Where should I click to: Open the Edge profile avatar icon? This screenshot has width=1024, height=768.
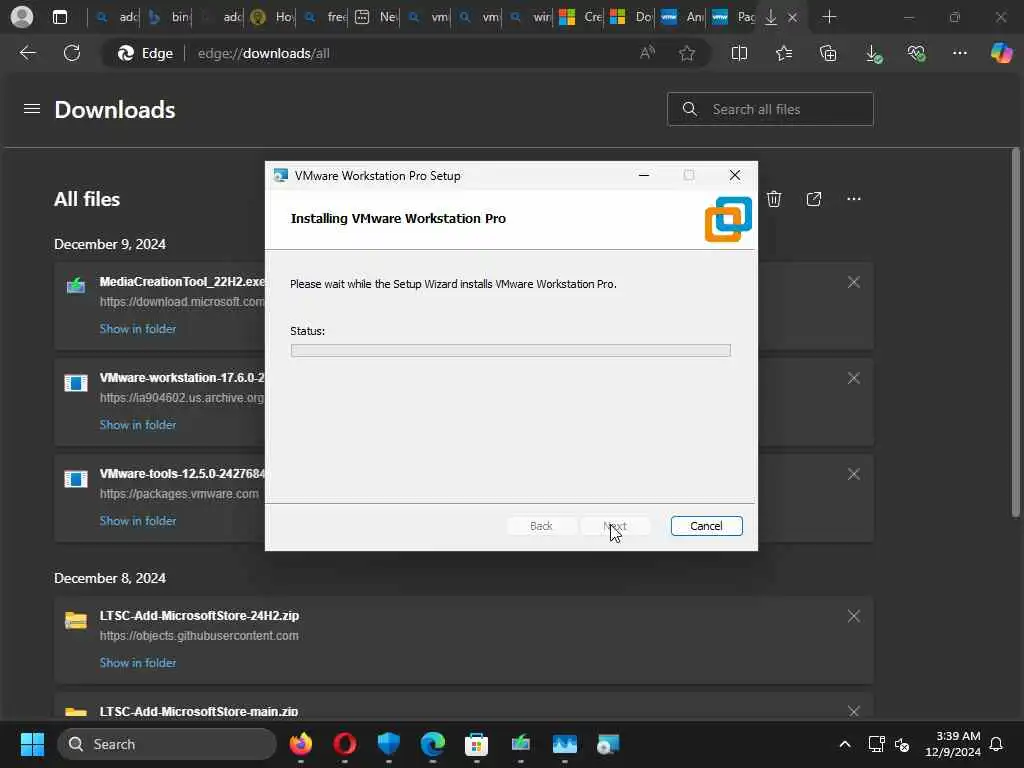(x=22, y=17)
